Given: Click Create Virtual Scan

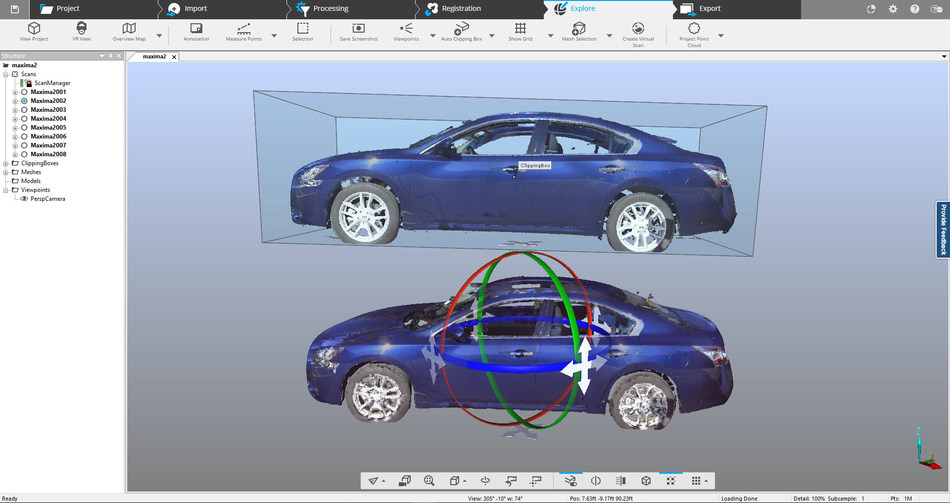Looking at the screenshot, I should (637, 30).
